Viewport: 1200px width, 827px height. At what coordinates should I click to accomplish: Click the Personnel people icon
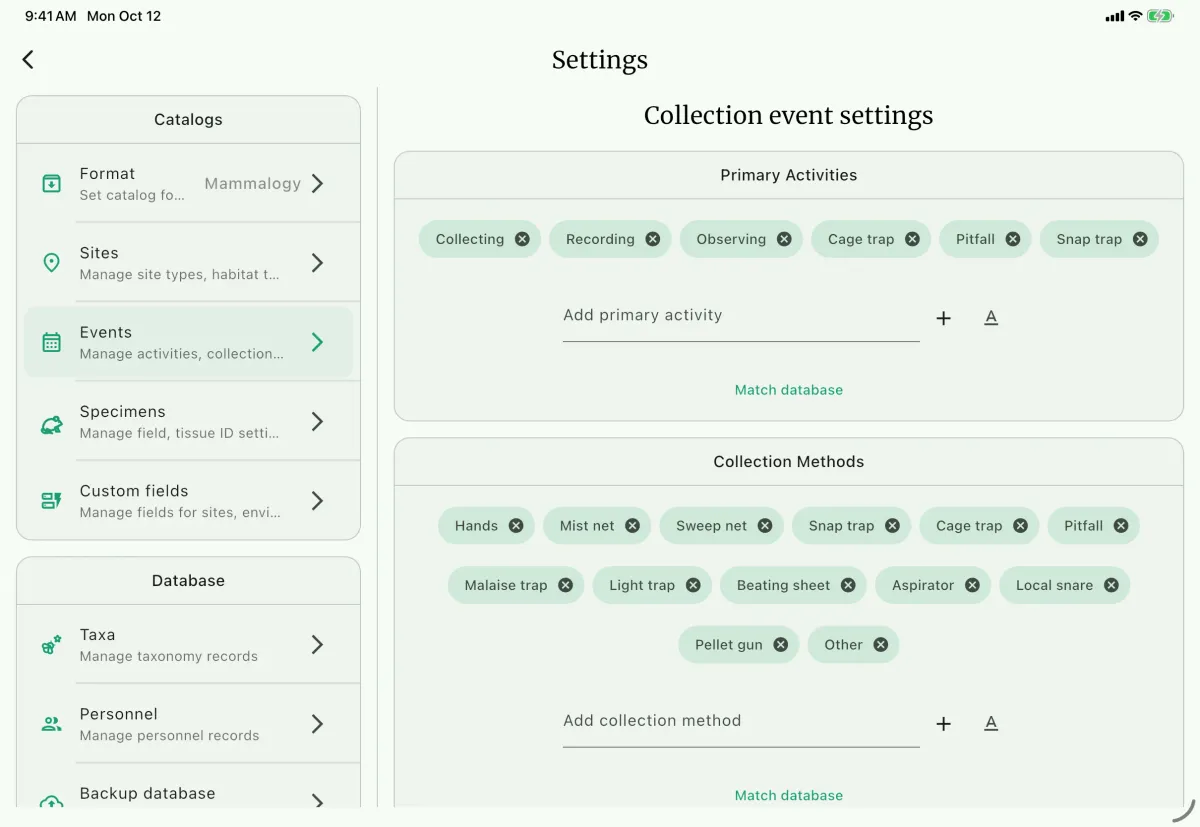(x=51, y=724)
